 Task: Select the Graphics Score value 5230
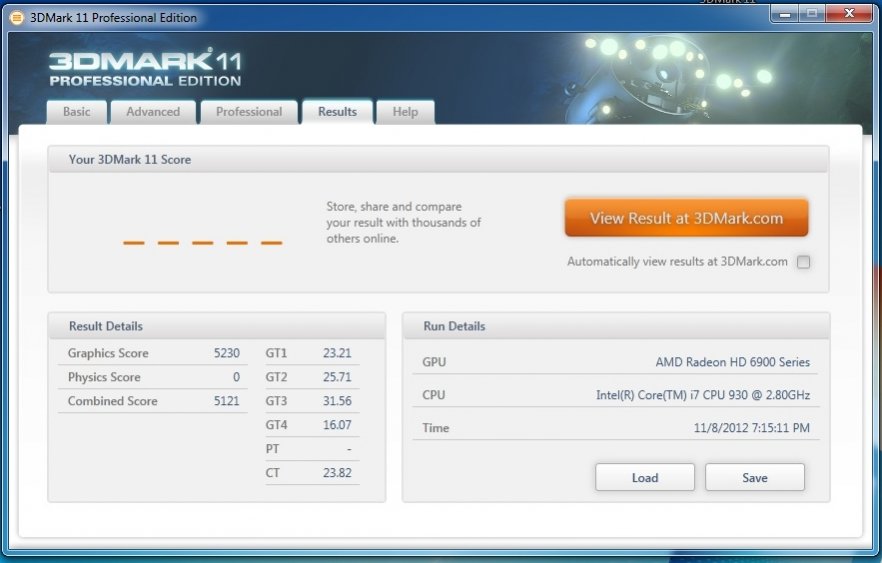pyautogui.click(x=227, y=353)
